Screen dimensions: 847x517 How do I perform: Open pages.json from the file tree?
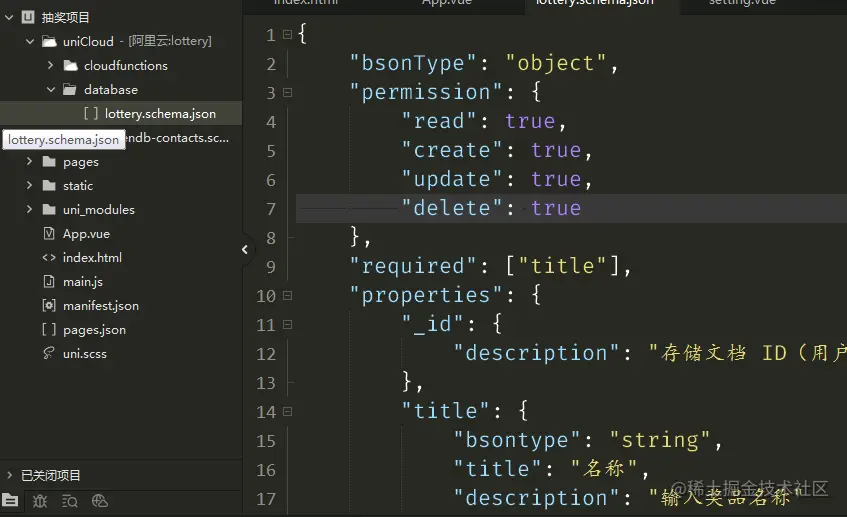click(94, 330)
